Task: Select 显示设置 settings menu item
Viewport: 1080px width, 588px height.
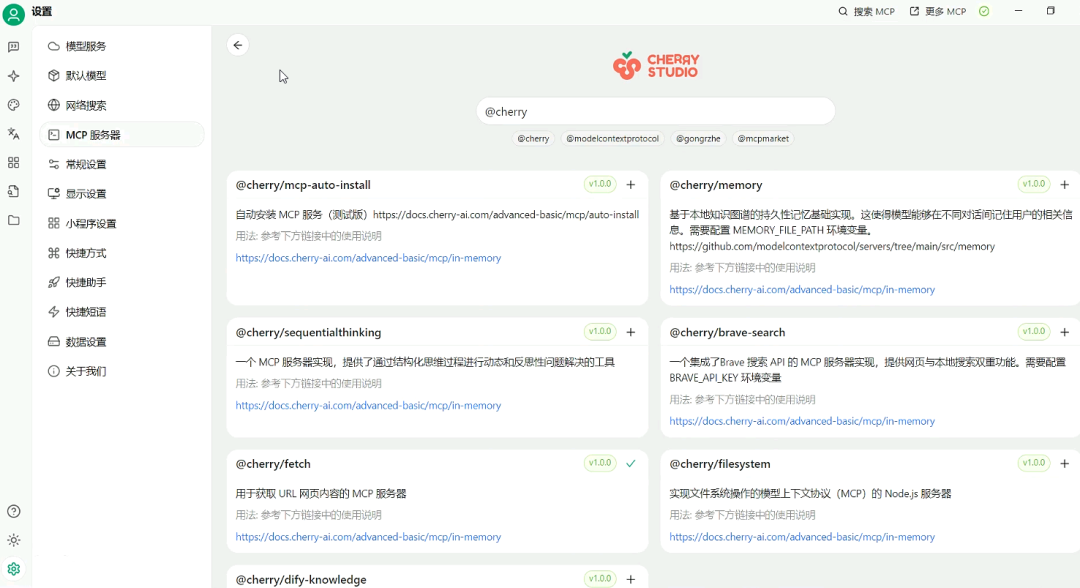Action: point(122,193)
